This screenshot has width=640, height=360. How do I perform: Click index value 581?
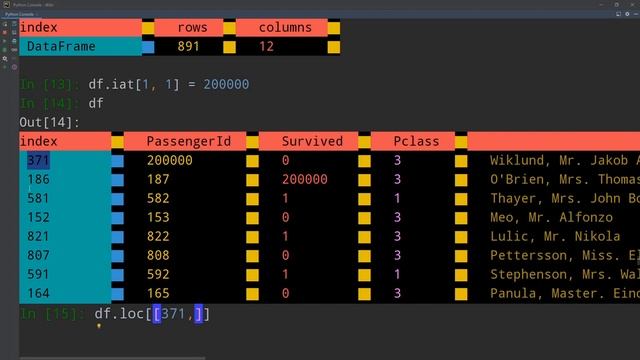point(38,198)
